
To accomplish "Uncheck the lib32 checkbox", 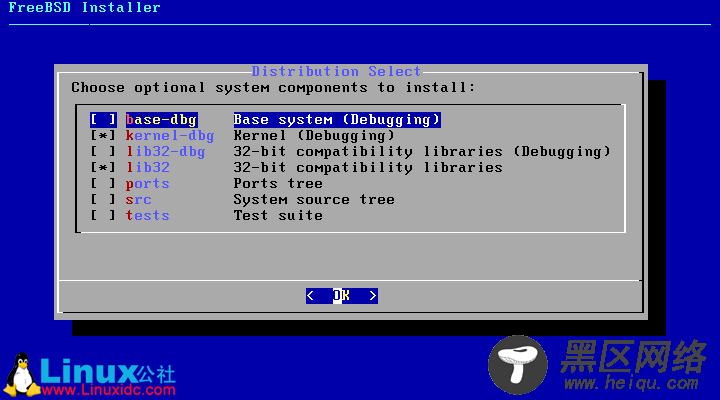I will pos(103,168).
